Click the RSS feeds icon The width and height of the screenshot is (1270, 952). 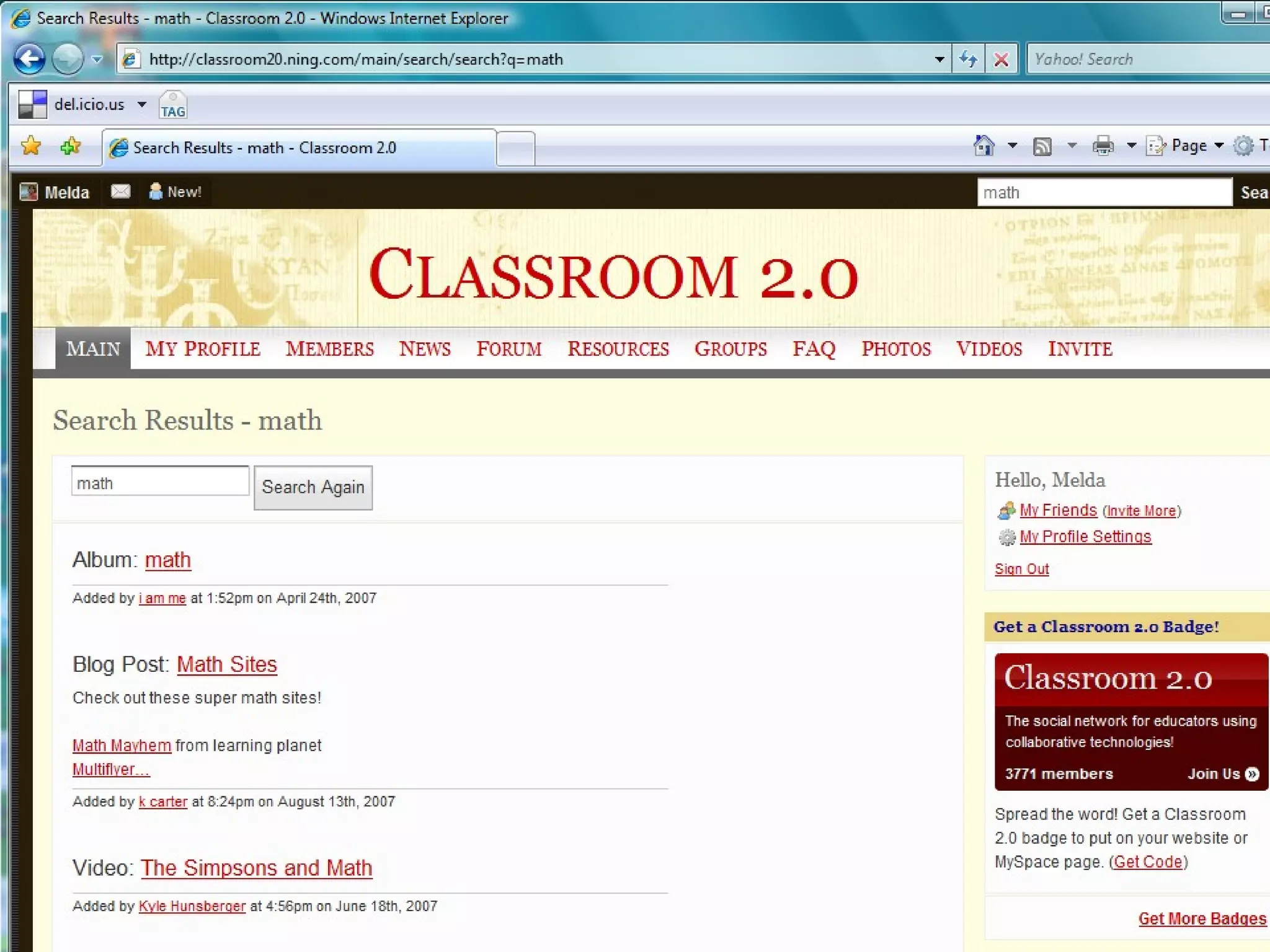pyautogui.click(x=1042, y=146)
